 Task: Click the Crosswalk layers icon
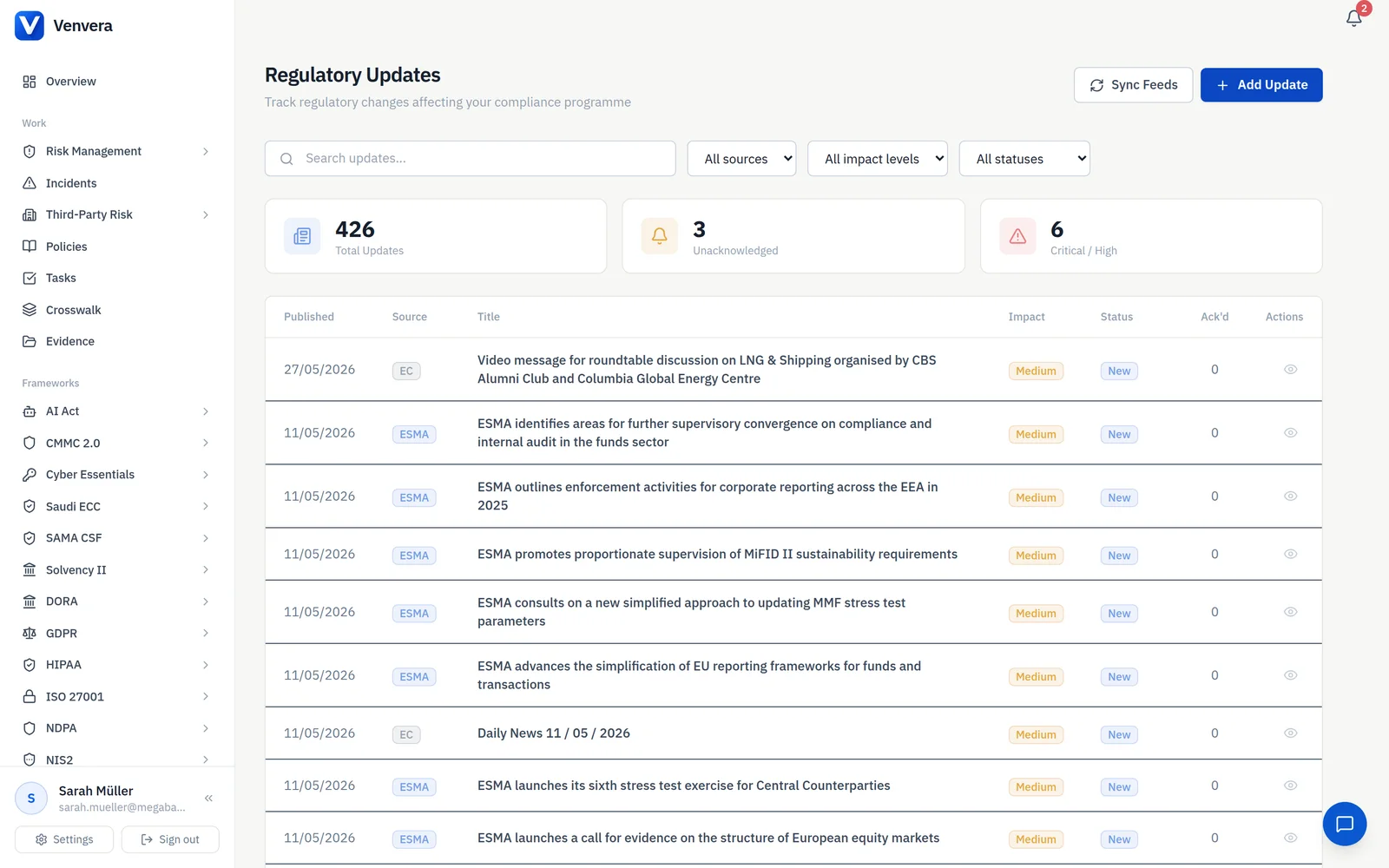30,310
